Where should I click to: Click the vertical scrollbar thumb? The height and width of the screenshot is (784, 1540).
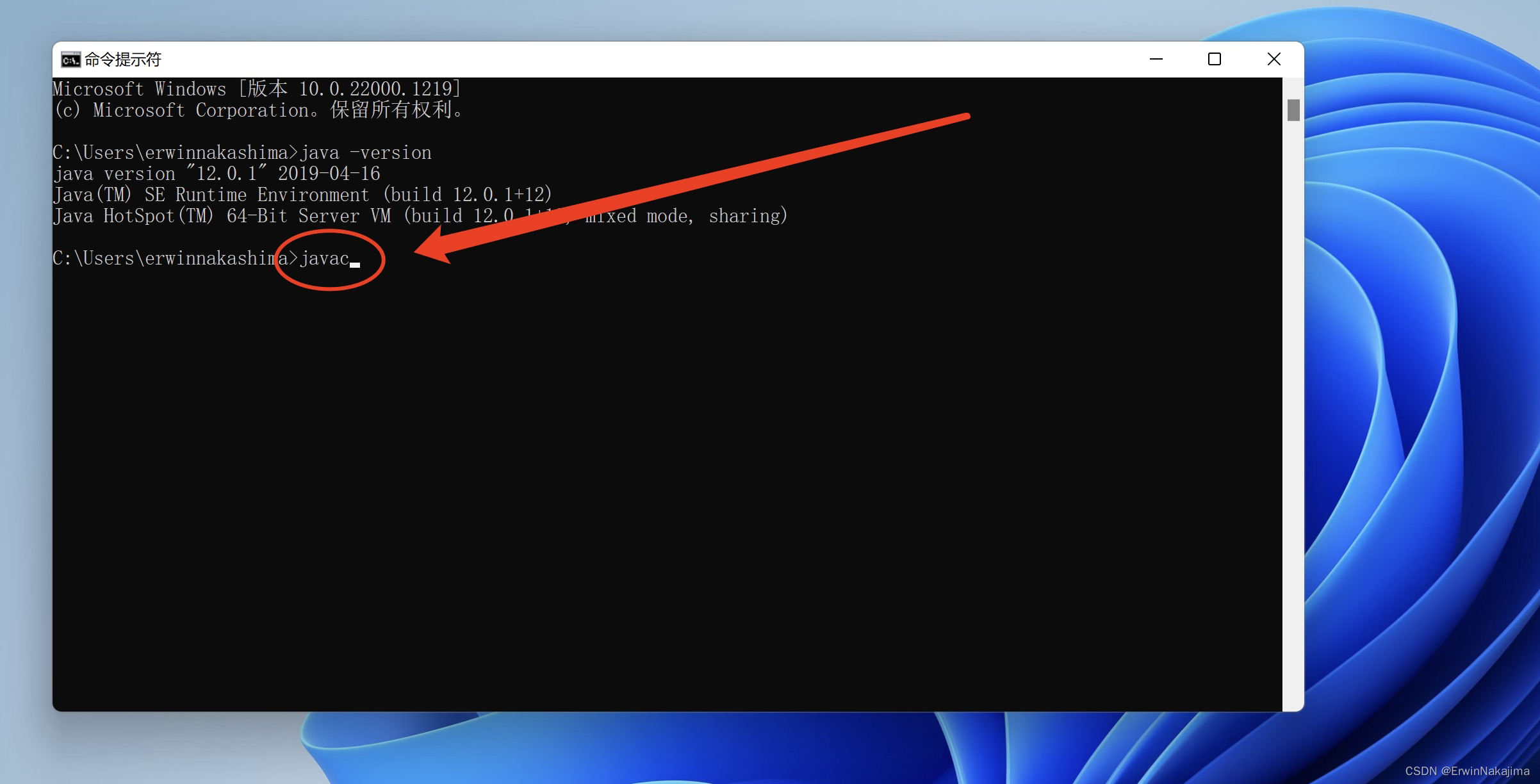pyautogui.click(x=1293, y=110)
